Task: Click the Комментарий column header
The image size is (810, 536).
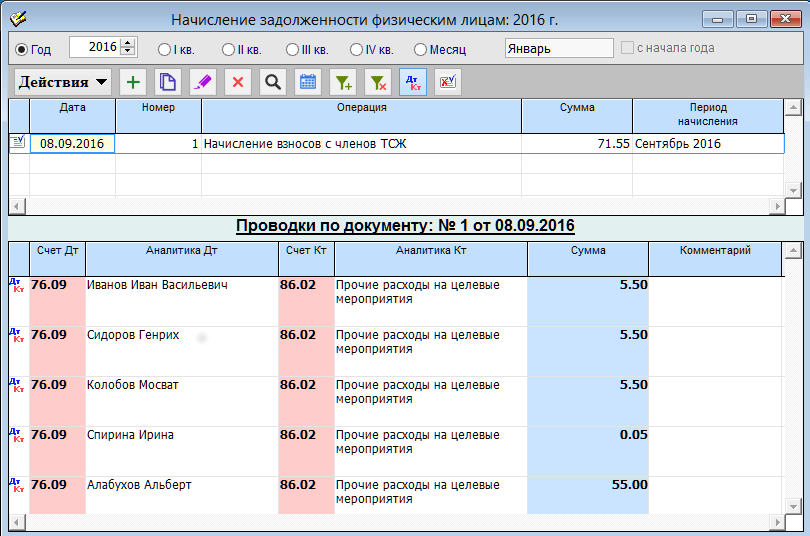Action: 715,259
